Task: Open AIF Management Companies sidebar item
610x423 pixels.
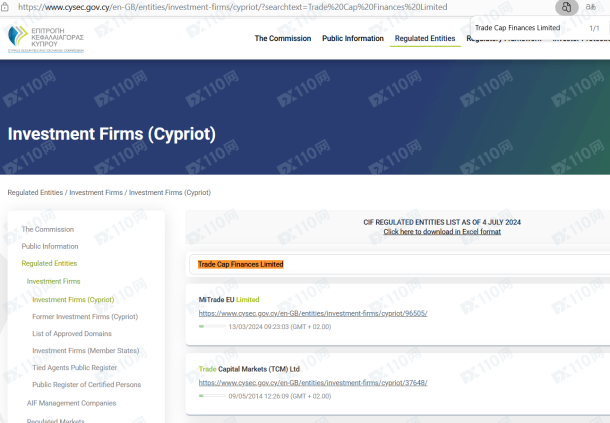Action: (71, 403)
